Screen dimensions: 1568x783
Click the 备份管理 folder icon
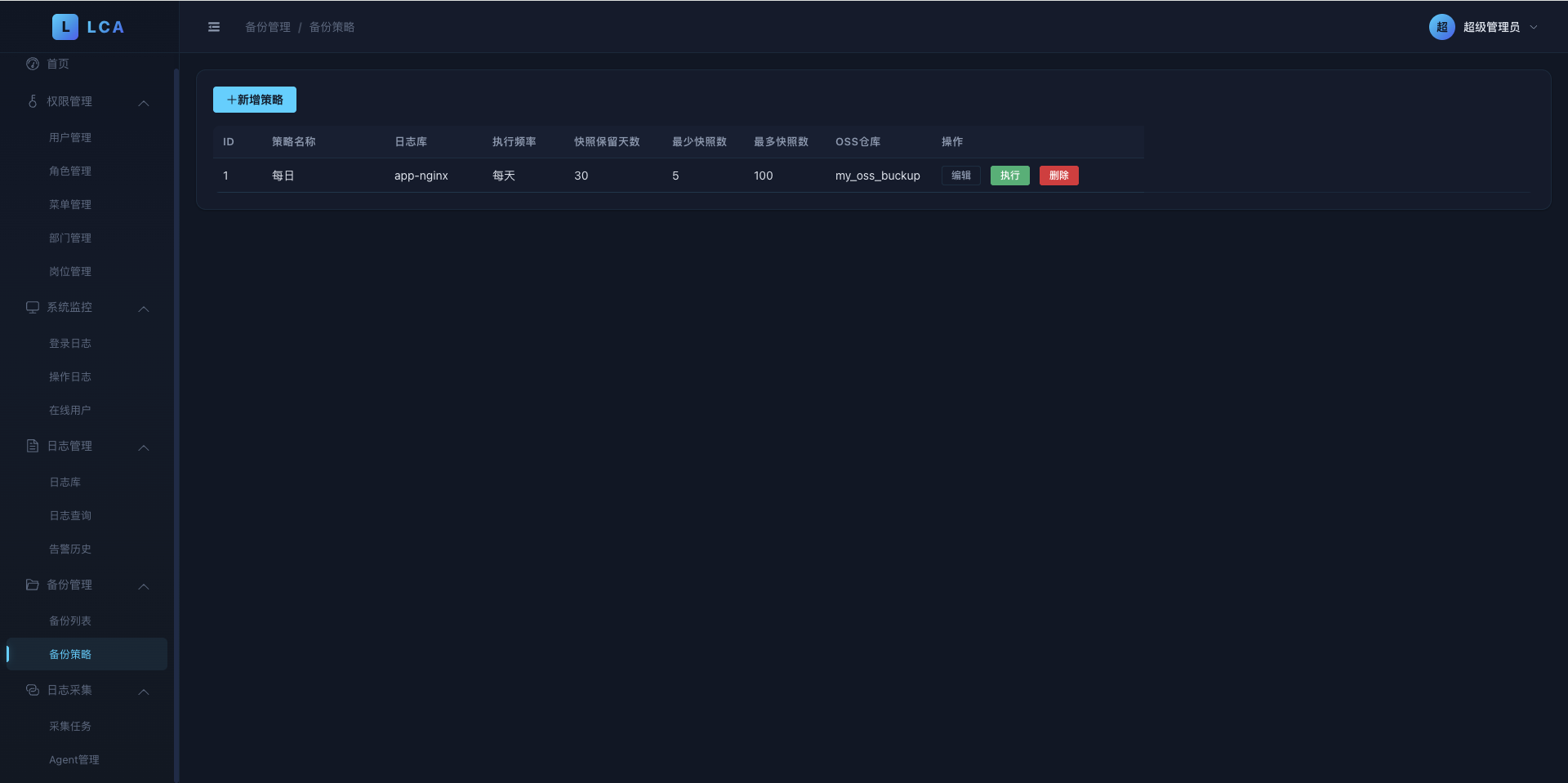(33, 585)
